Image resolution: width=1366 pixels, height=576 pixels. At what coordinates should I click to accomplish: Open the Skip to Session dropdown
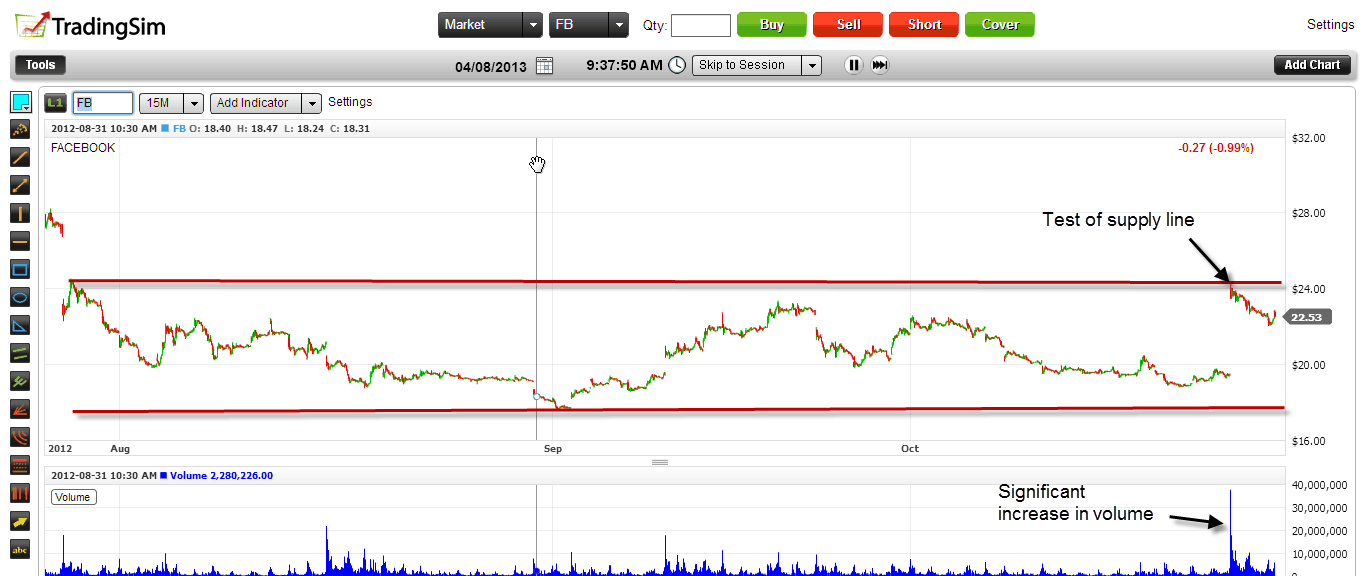(756, 65)
